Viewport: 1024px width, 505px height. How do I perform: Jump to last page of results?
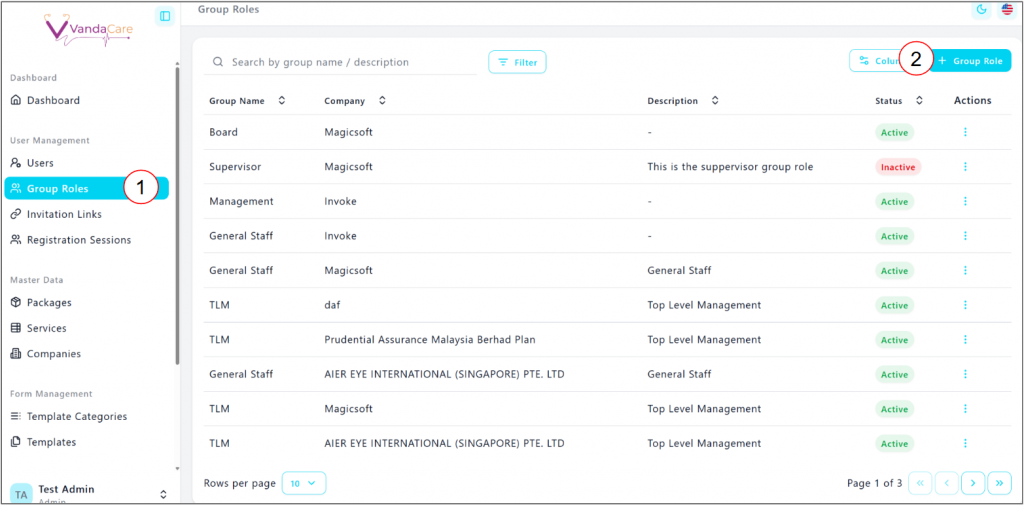pos(999,483)
